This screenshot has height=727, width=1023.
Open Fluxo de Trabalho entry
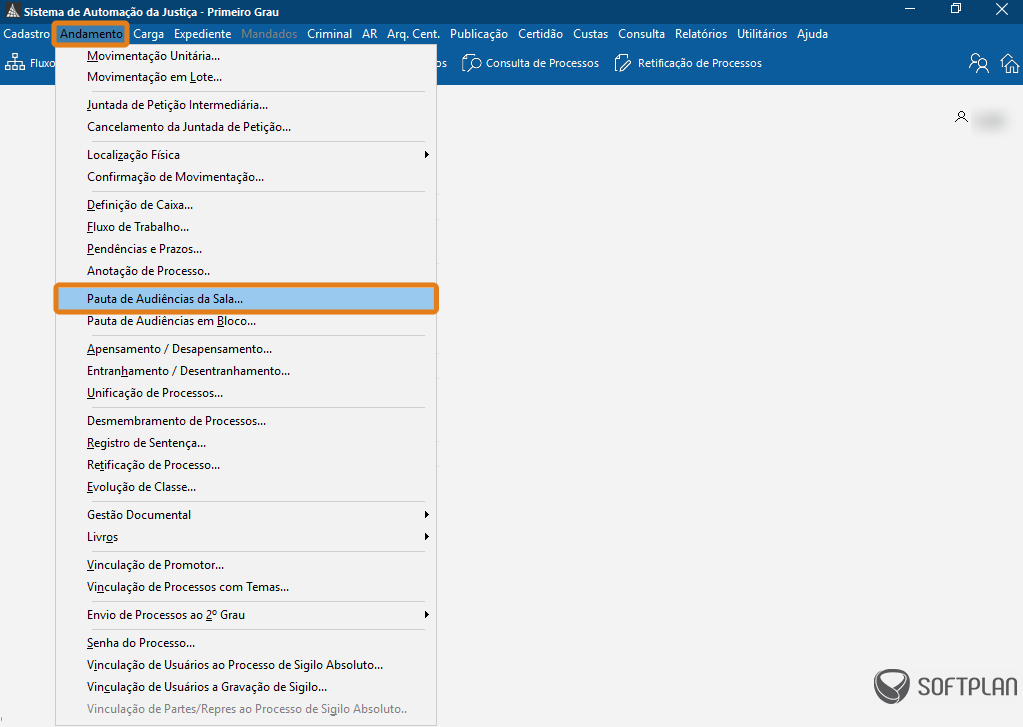[246, 227]
